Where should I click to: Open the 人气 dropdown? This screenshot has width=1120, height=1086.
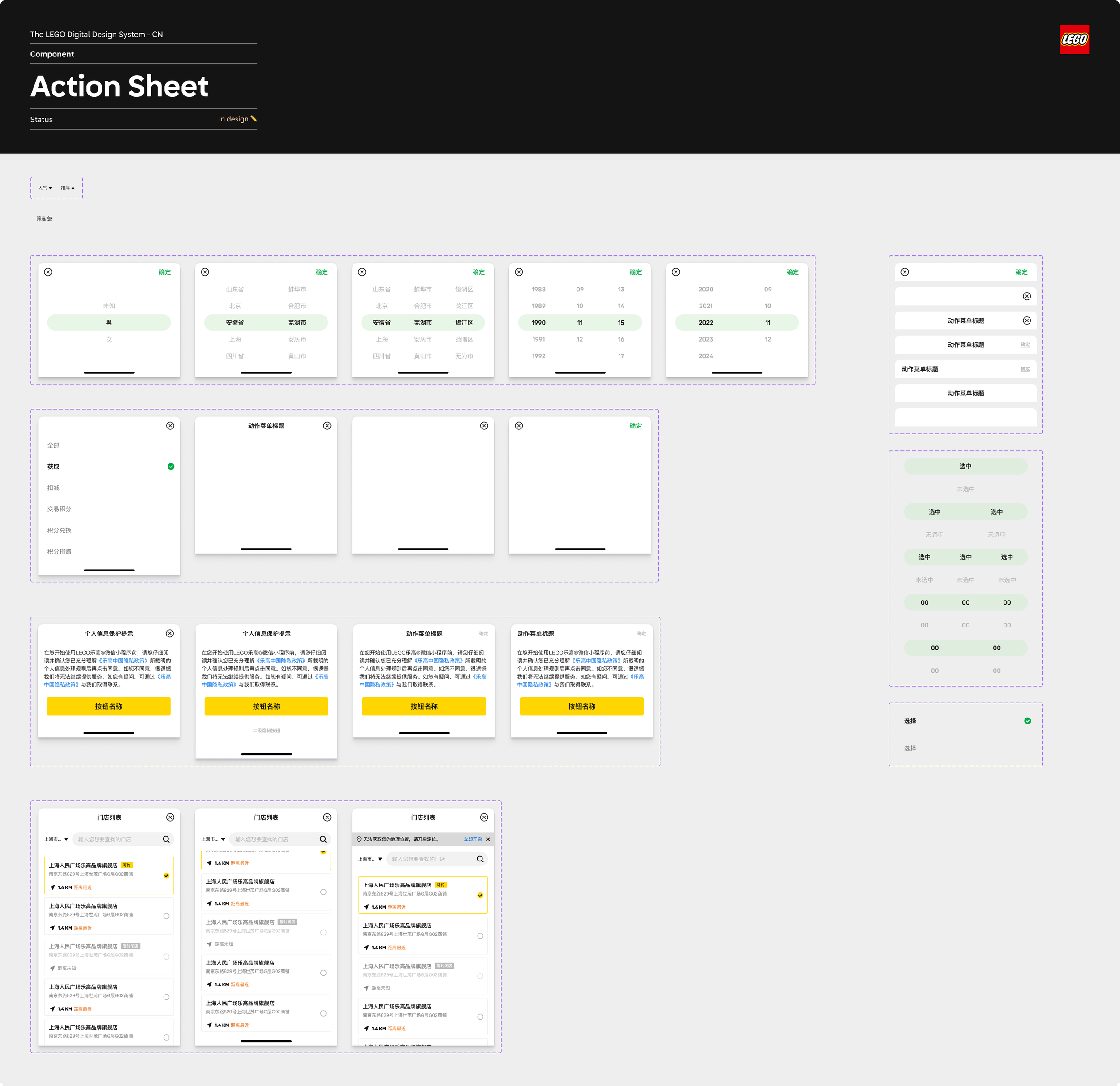[44, 187]
